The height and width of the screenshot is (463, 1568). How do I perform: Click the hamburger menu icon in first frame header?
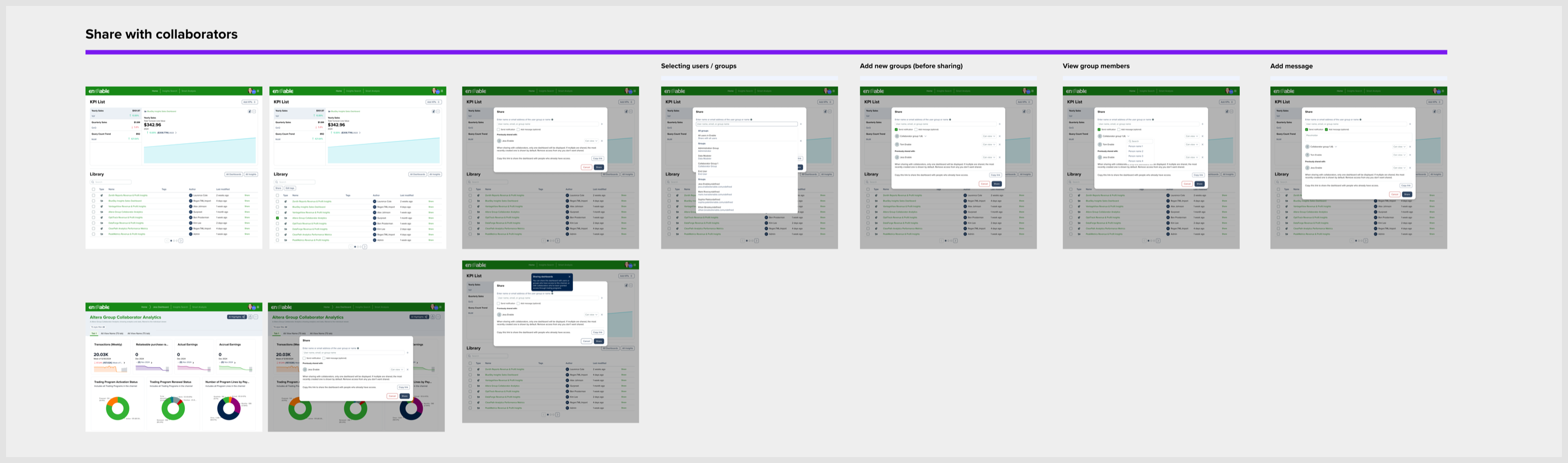[258, 91]
